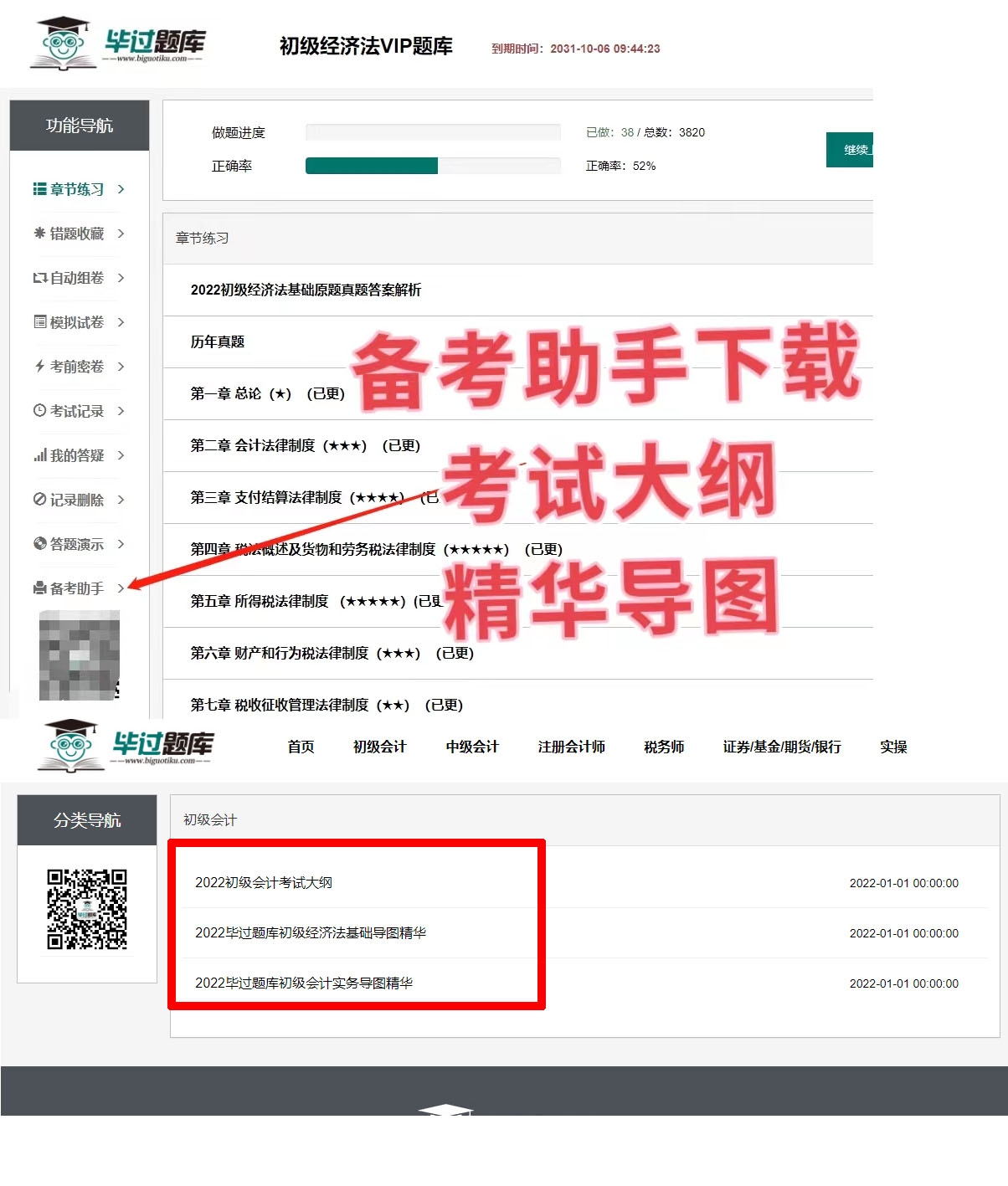Click the blurred thumbnail under 备考助手
The image size is (1008, 1186).
pos(80,655)
